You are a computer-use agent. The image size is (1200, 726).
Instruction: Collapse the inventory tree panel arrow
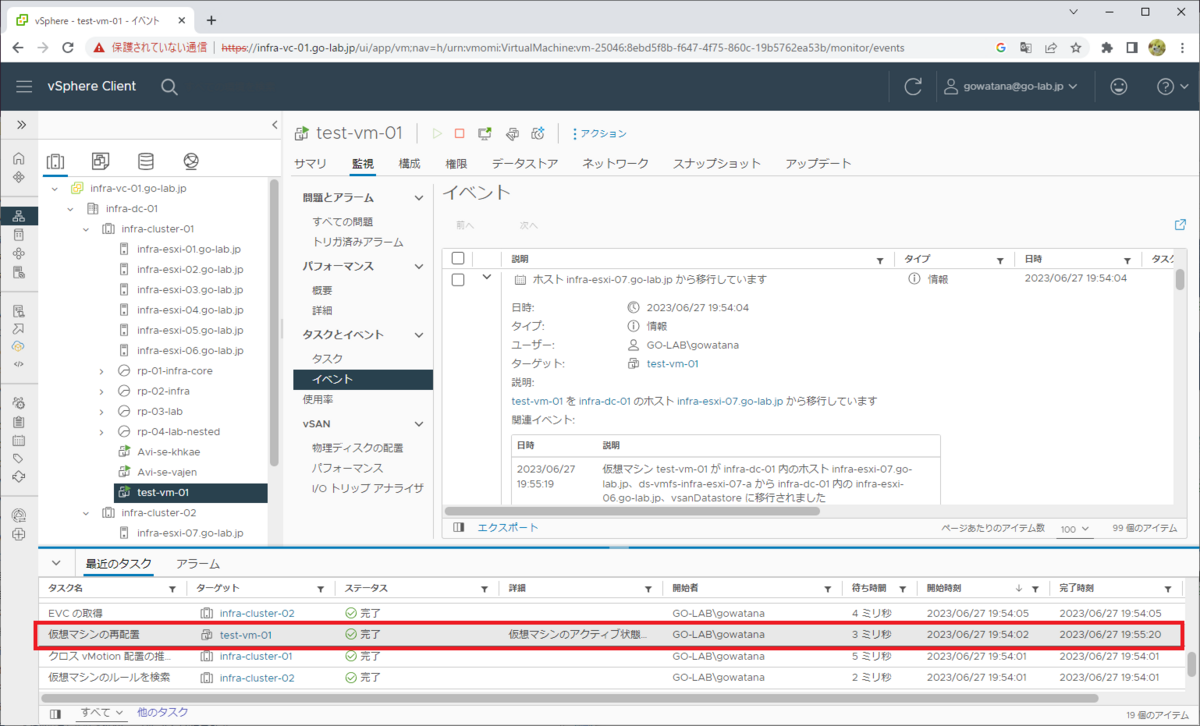pos(275,125)
